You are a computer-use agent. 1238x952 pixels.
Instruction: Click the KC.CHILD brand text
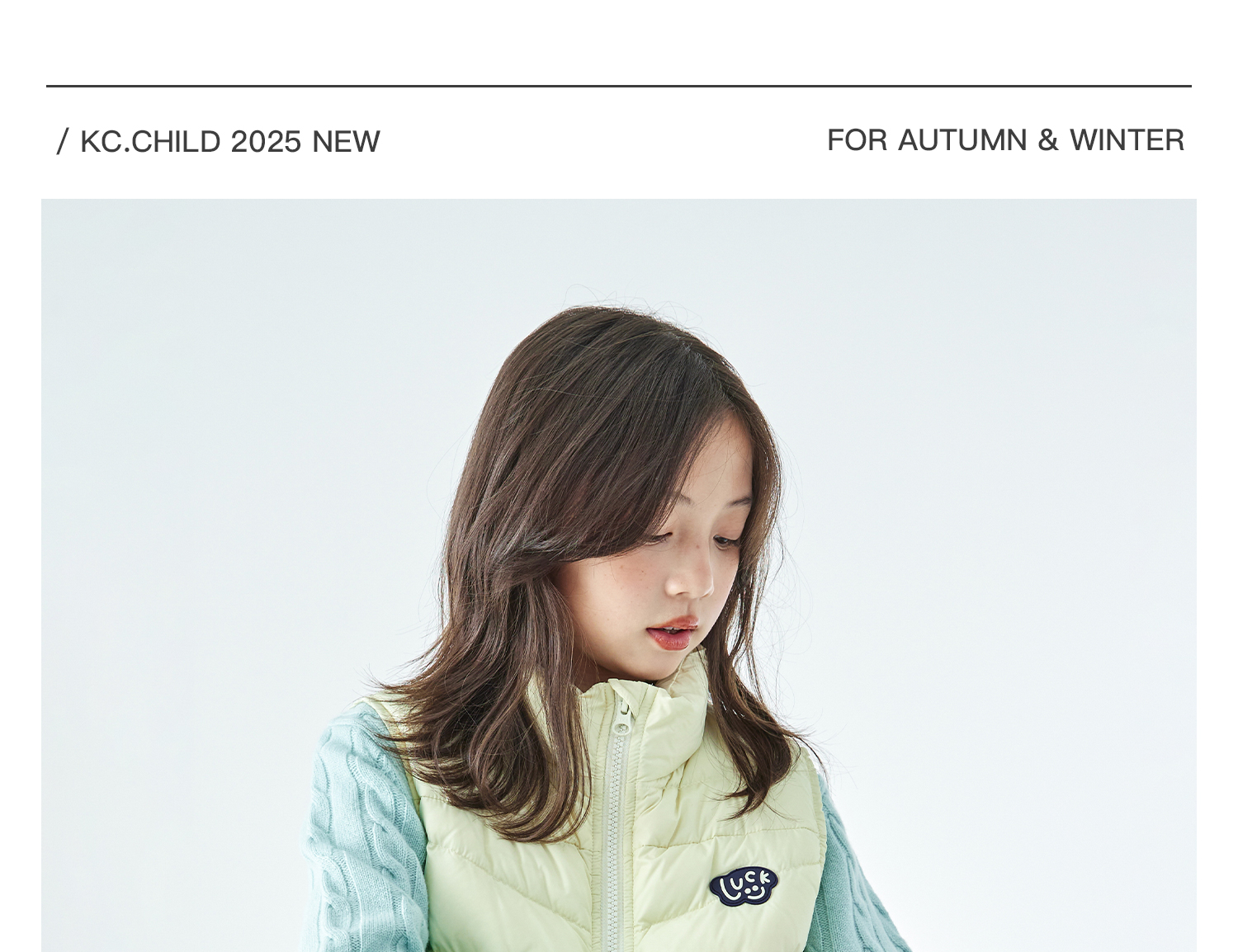[150, 141]
